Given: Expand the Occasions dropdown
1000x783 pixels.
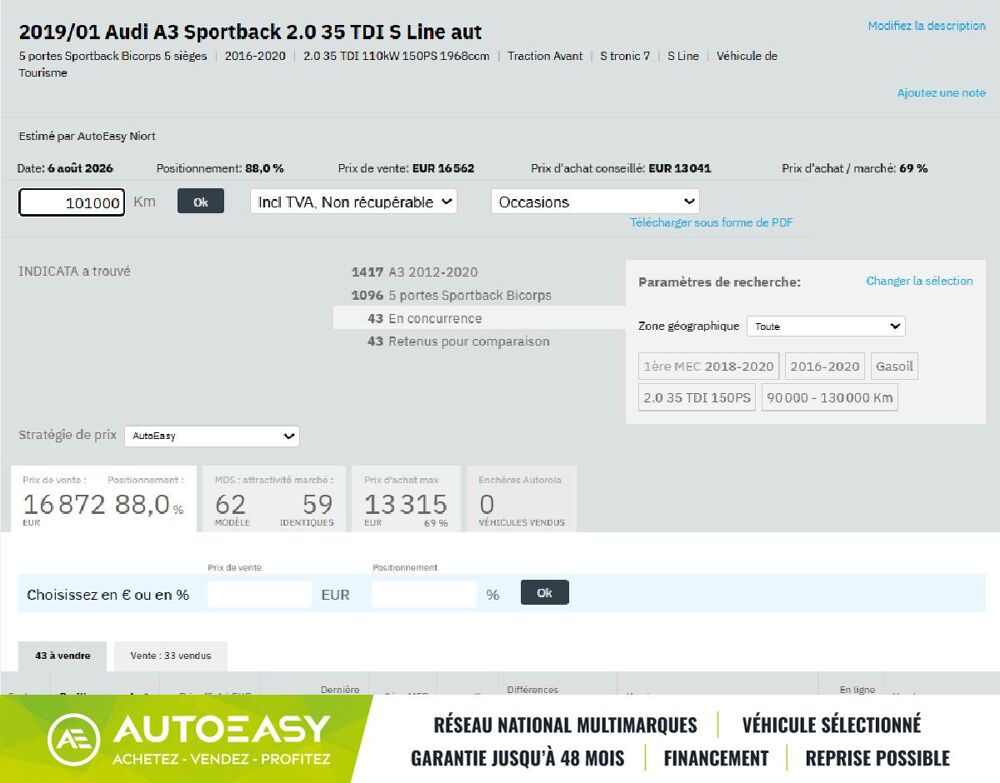Looking at the screenshot, I should click(595, 201).
